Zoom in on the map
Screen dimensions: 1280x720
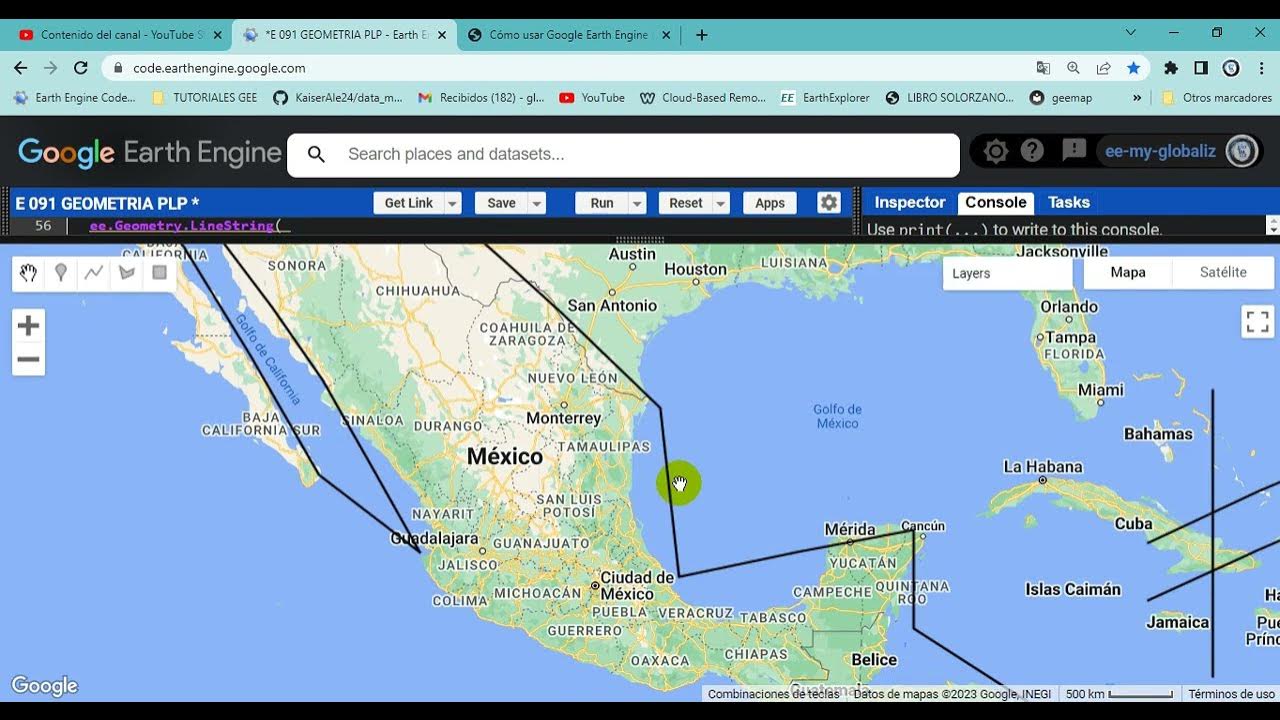tap(28, 326)
